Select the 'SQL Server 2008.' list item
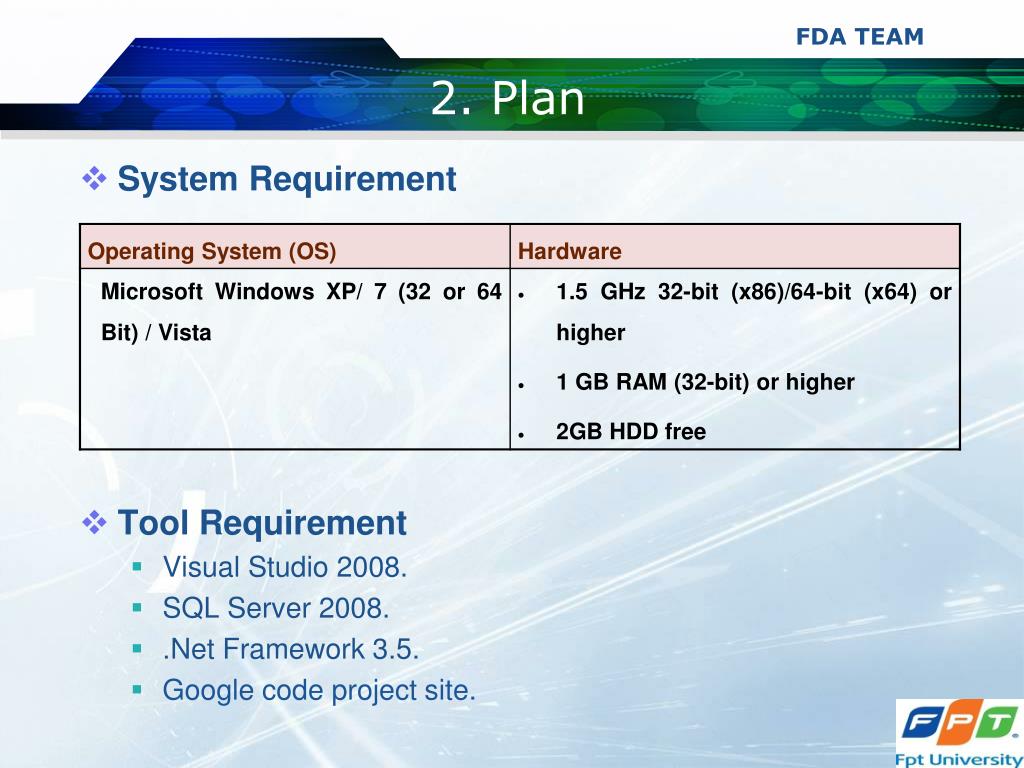Screen dimensions: 1024x768 pyautogui.click(x=276, y=608)
